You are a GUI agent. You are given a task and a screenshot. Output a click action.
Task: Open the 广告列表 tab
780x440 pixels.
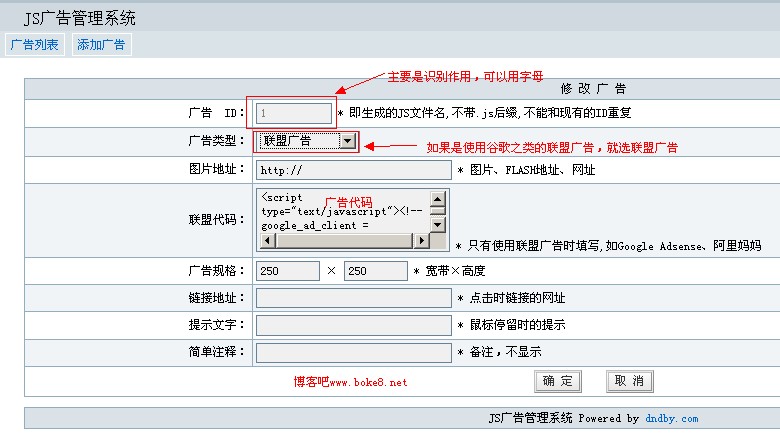[35, 45]
